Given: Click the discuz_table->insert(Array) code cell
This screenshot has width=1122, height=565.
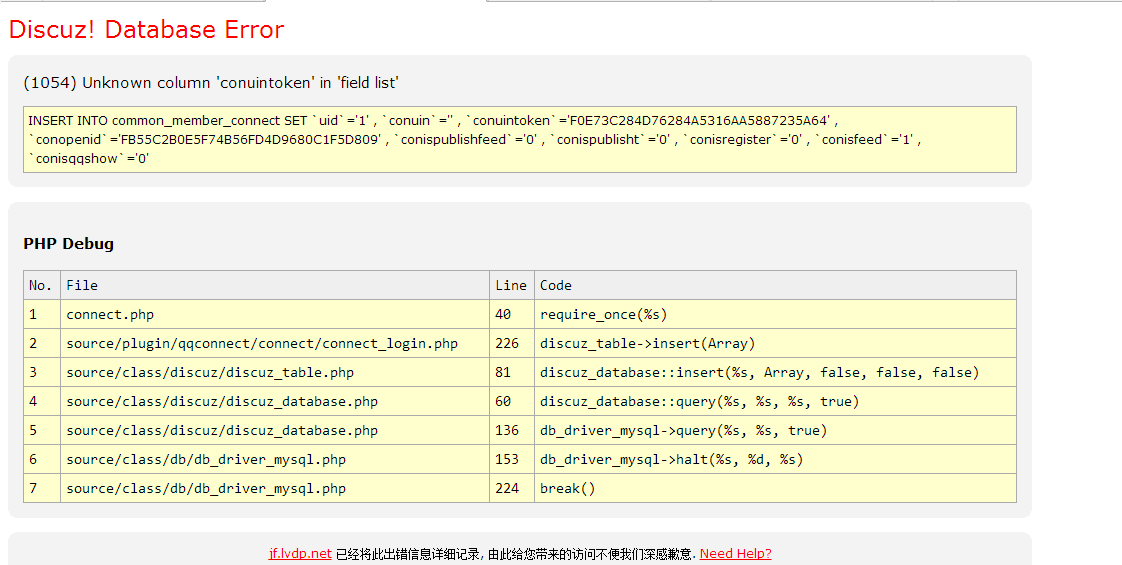Looking at the screenshot, I should [x=647, y=343].
